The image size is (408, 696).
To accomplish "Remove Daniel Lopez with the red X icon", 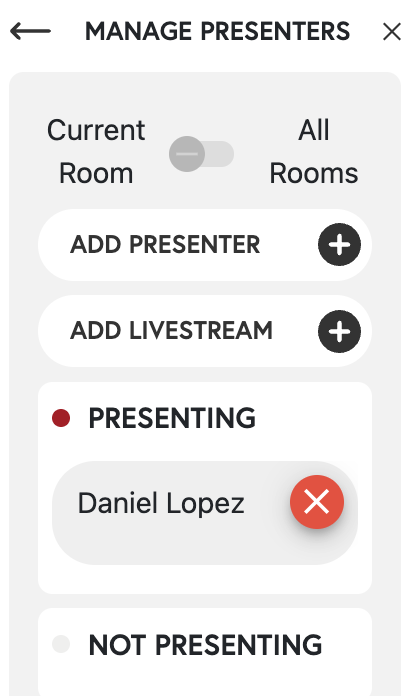I will tap(317, 502).
